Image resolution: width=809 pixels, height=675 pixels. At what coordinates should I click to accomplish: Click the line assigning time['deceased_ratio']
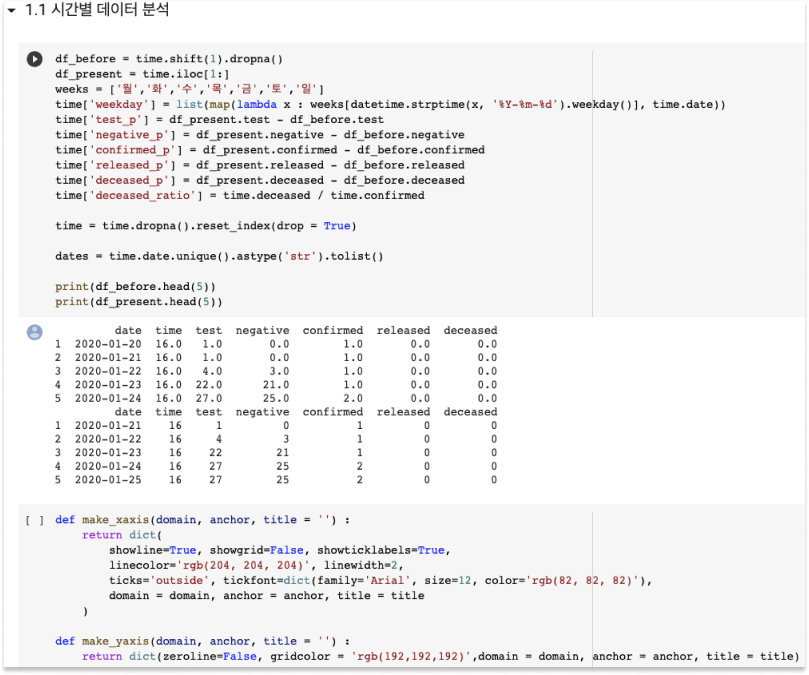pos(240,195)
